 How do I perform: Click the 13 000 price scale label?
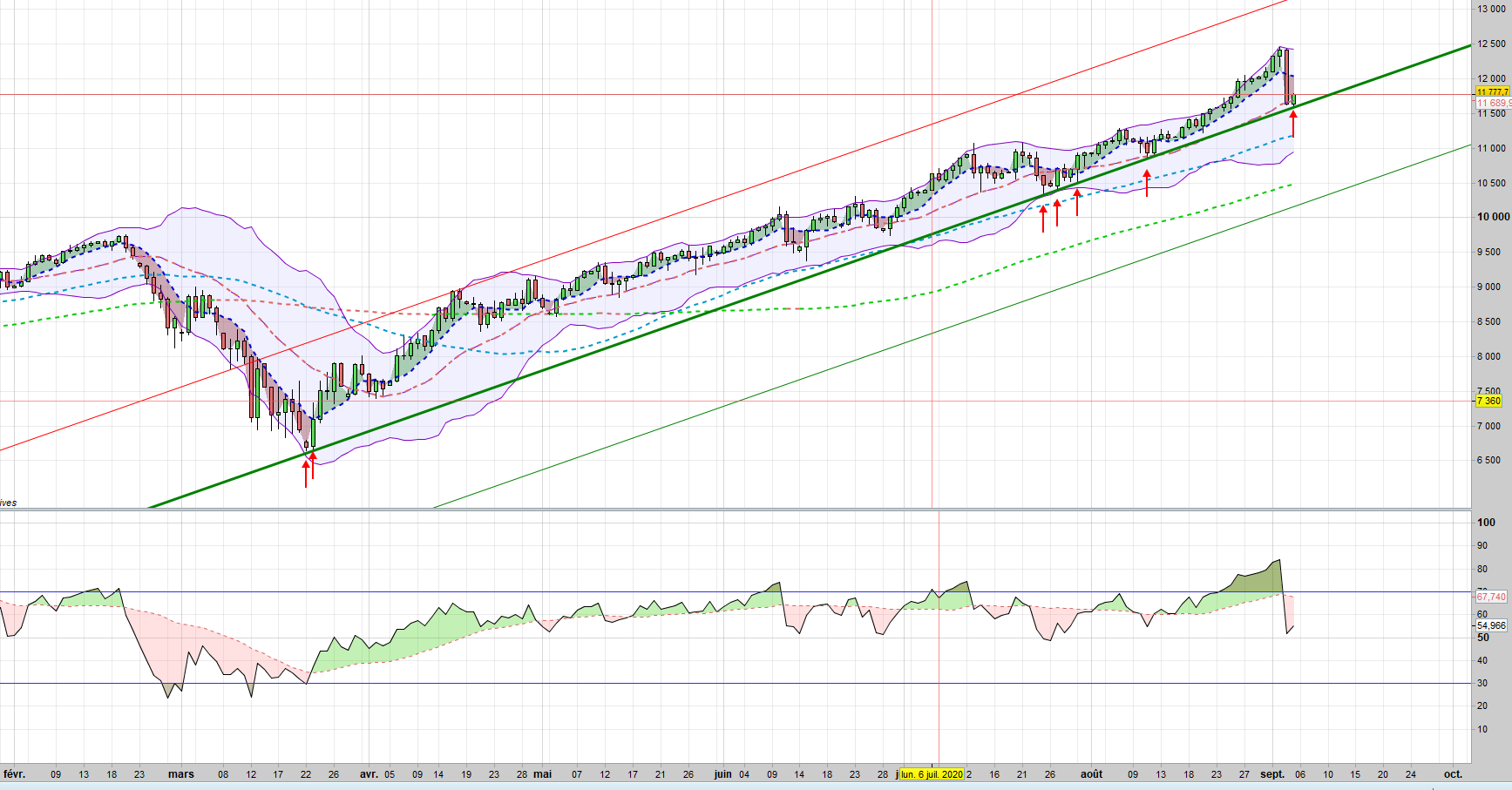1491,9
